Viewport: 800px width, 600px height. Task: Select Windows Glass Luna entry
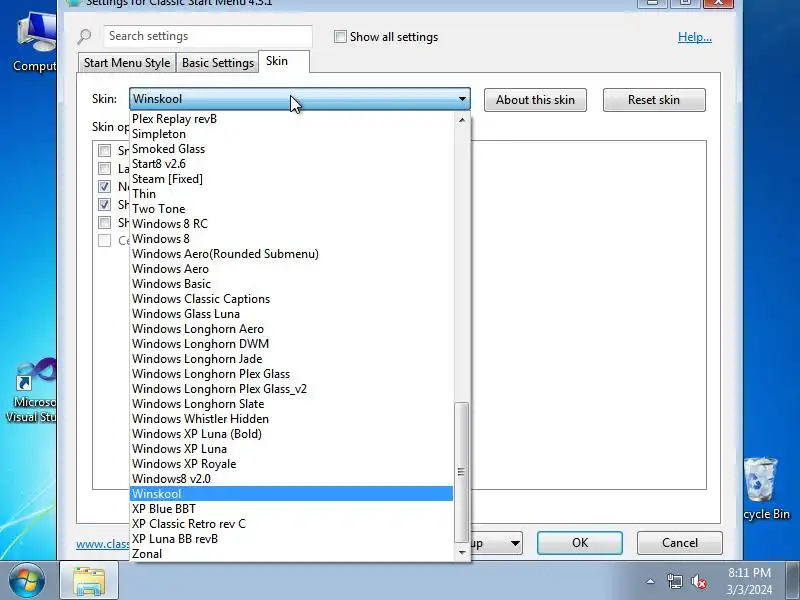point(292,314)
